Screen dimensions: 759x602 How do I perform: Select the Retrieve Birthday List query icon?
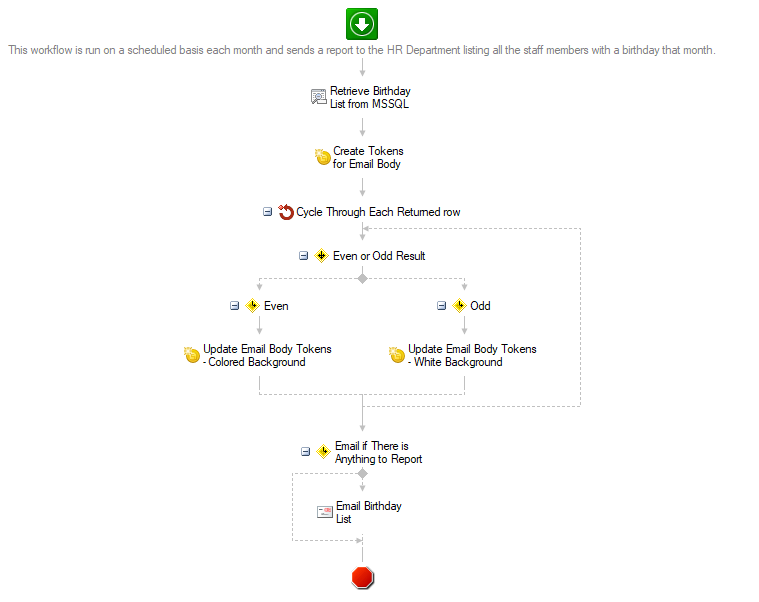point(319,97)
